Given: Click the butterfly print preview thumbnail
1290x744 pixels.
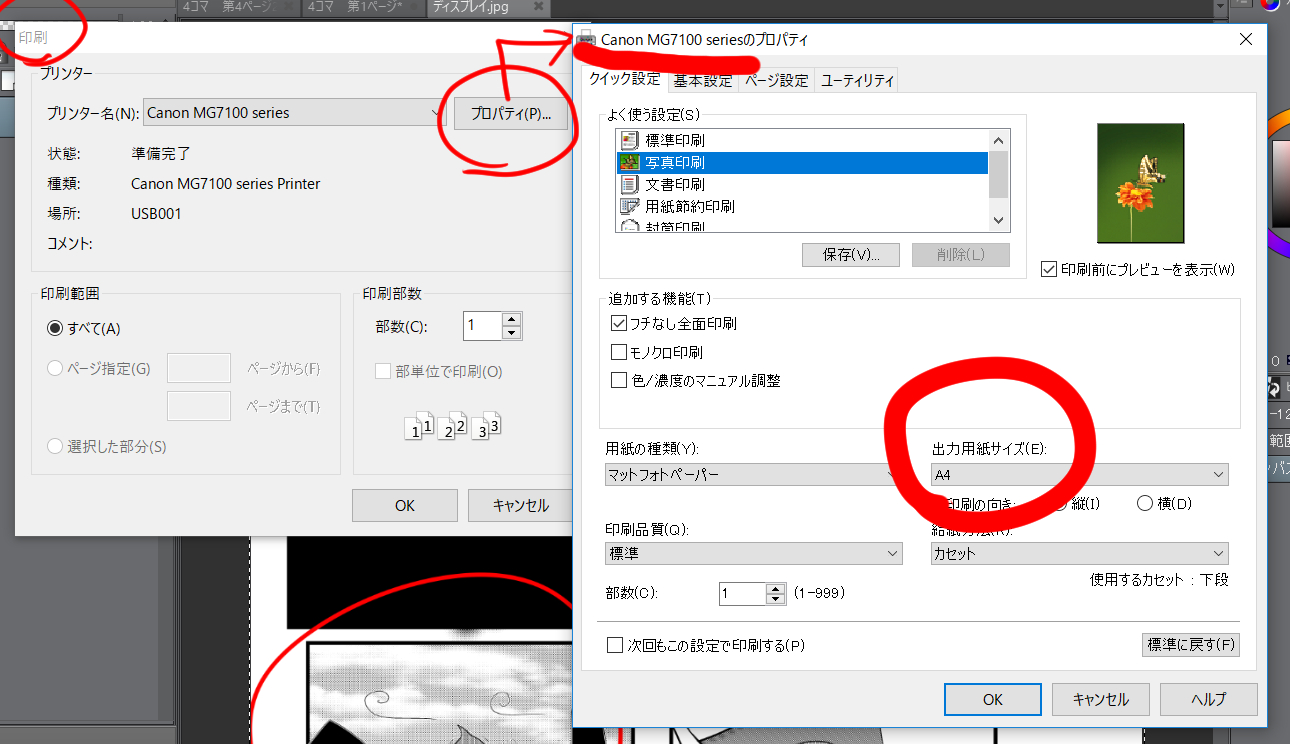Looking at the screenshot, I should (1140, 183).
